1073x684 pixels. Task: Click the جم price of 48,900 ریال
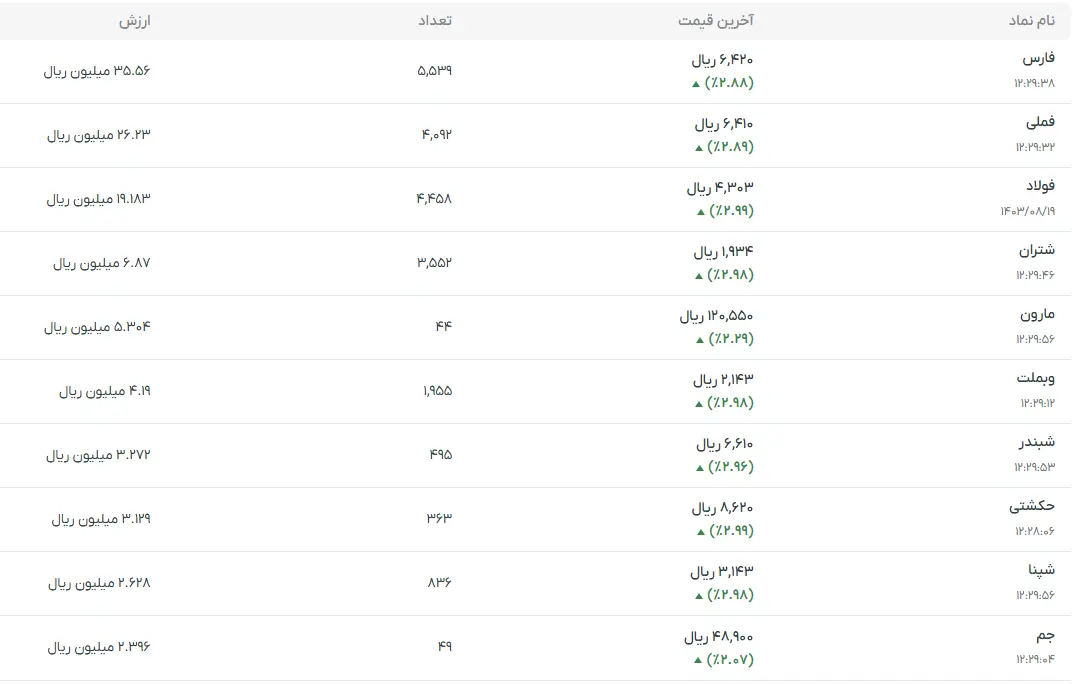(x=718, y=637)
